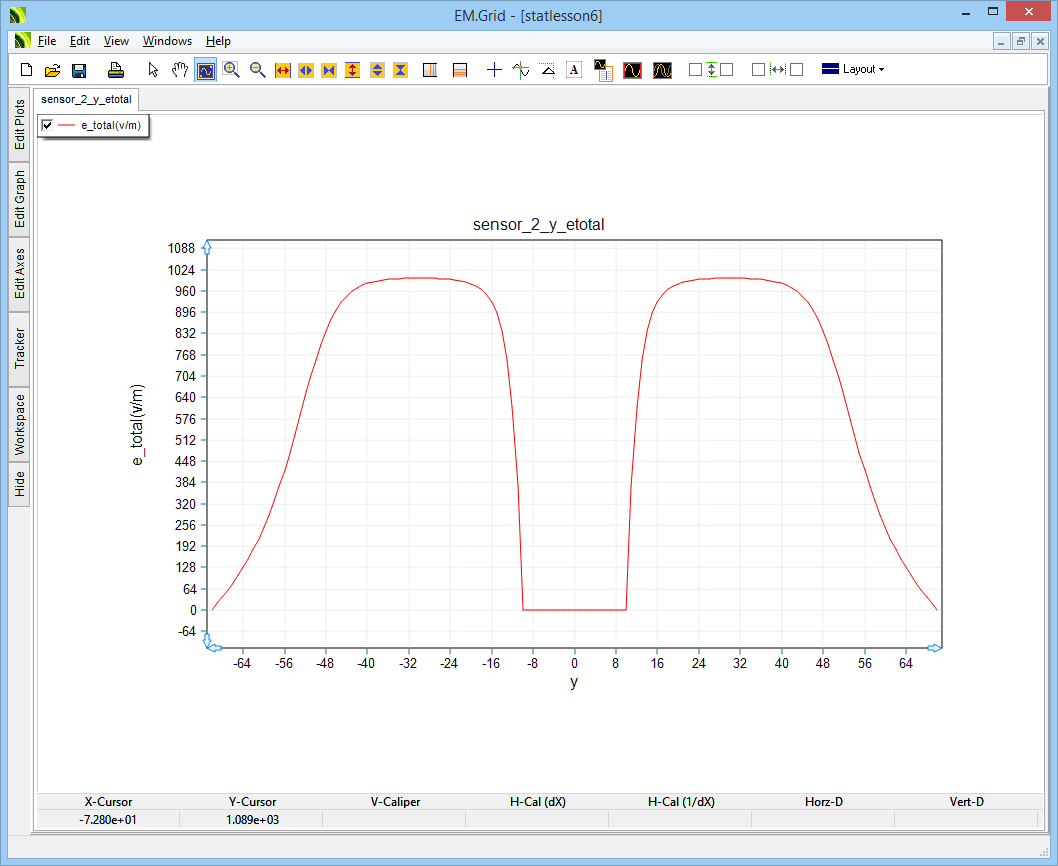The image size is (1058, 866).
Task: Save the graph with the floppy disk icon
Action: pyautogui.click(x=79, y=70)
